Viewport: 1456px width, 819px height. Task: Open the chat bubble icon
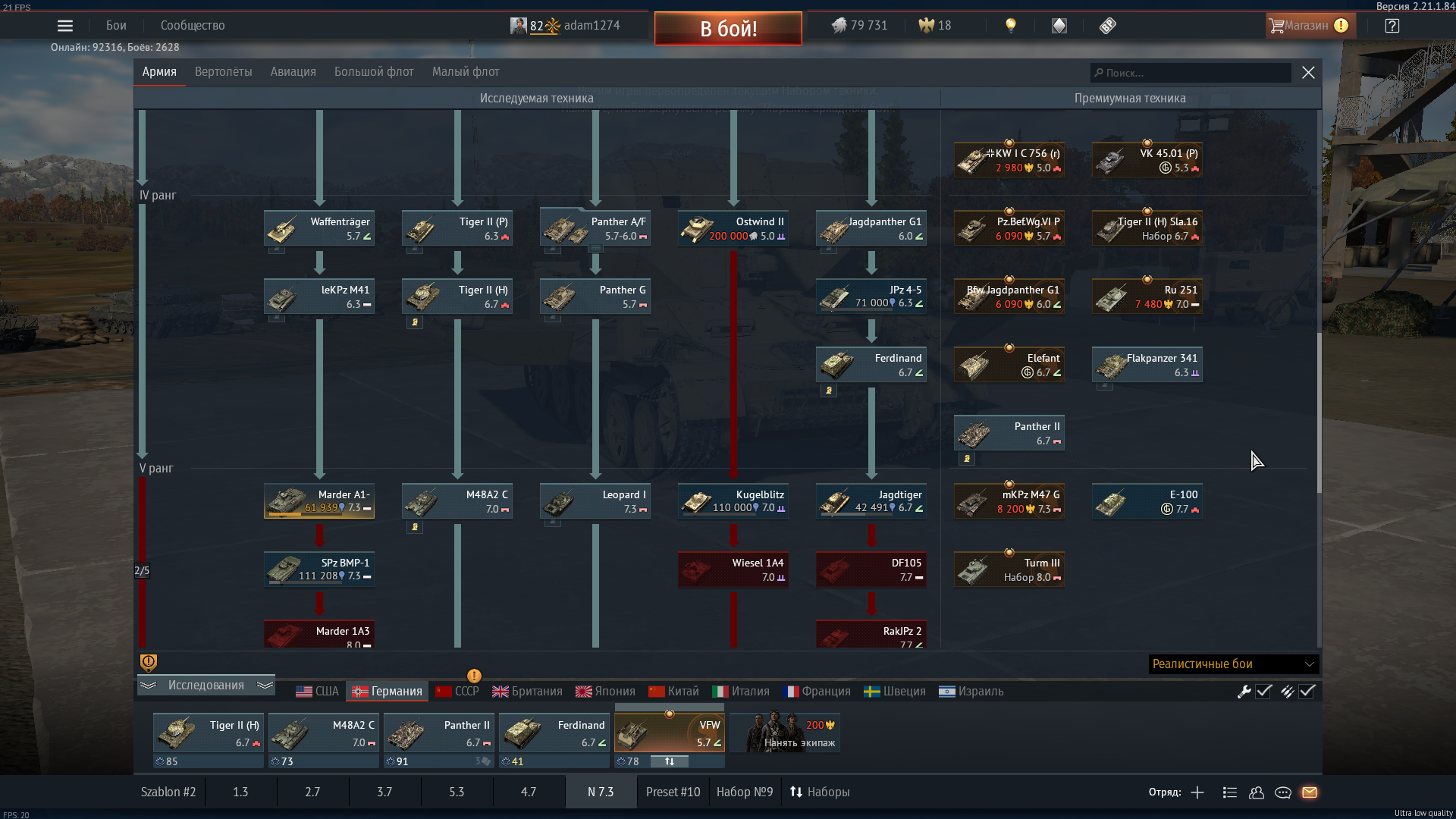[x=1283, y=792]
